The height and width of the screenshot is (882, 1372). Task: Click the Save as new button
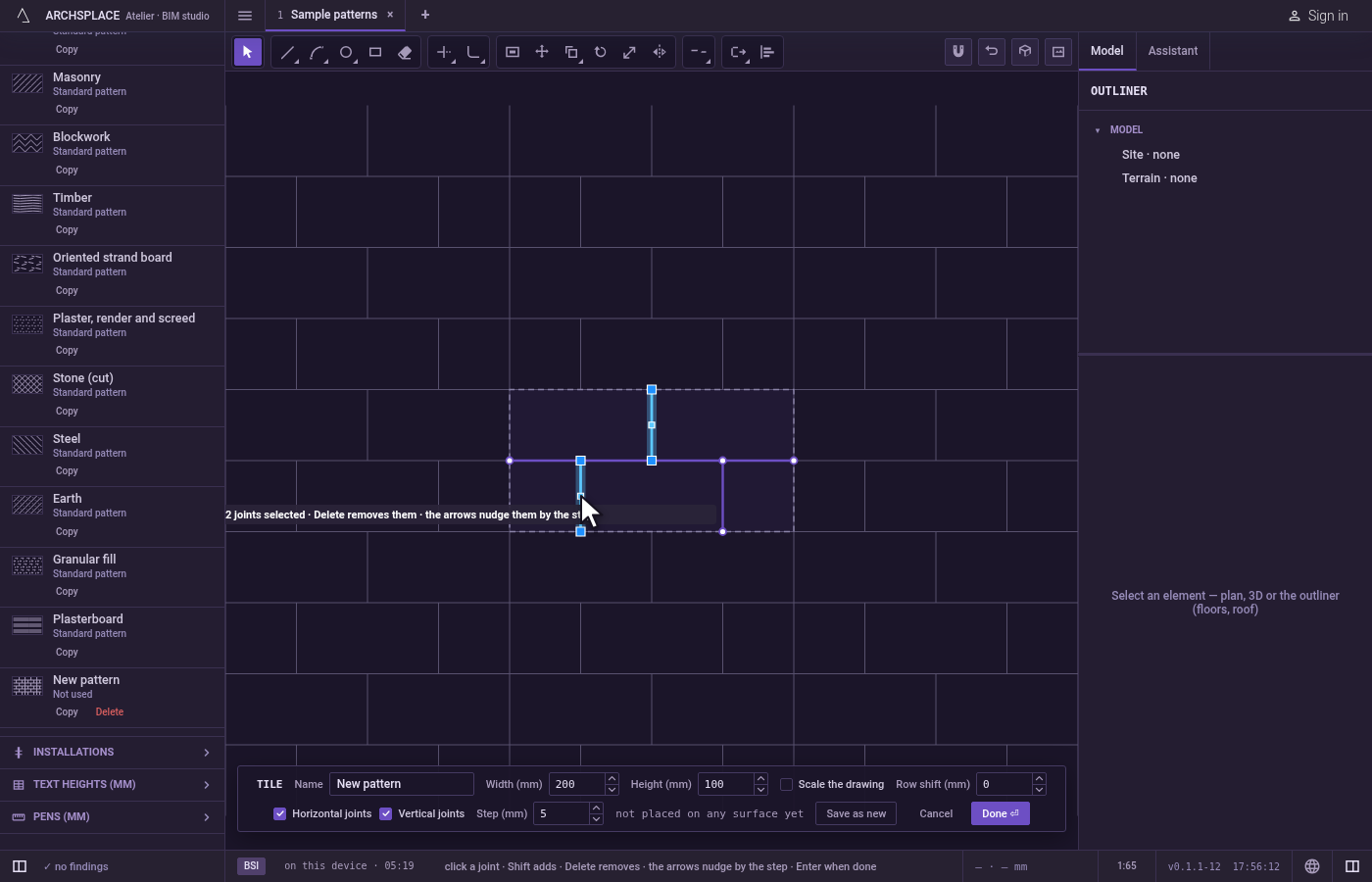856,813
